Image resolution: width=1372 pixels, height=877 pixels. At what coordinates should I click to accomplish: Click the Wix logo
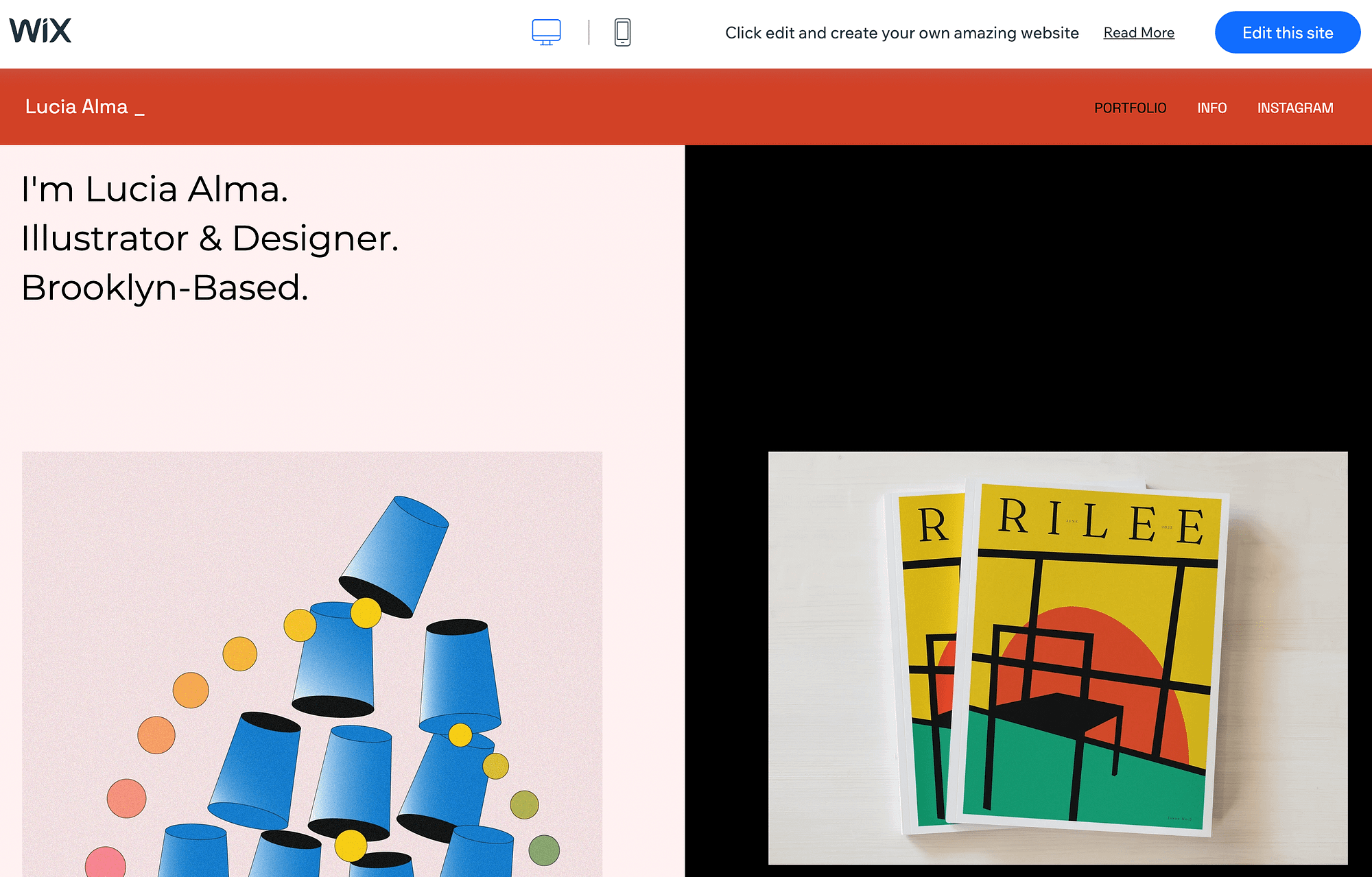(x=40, y=31)
